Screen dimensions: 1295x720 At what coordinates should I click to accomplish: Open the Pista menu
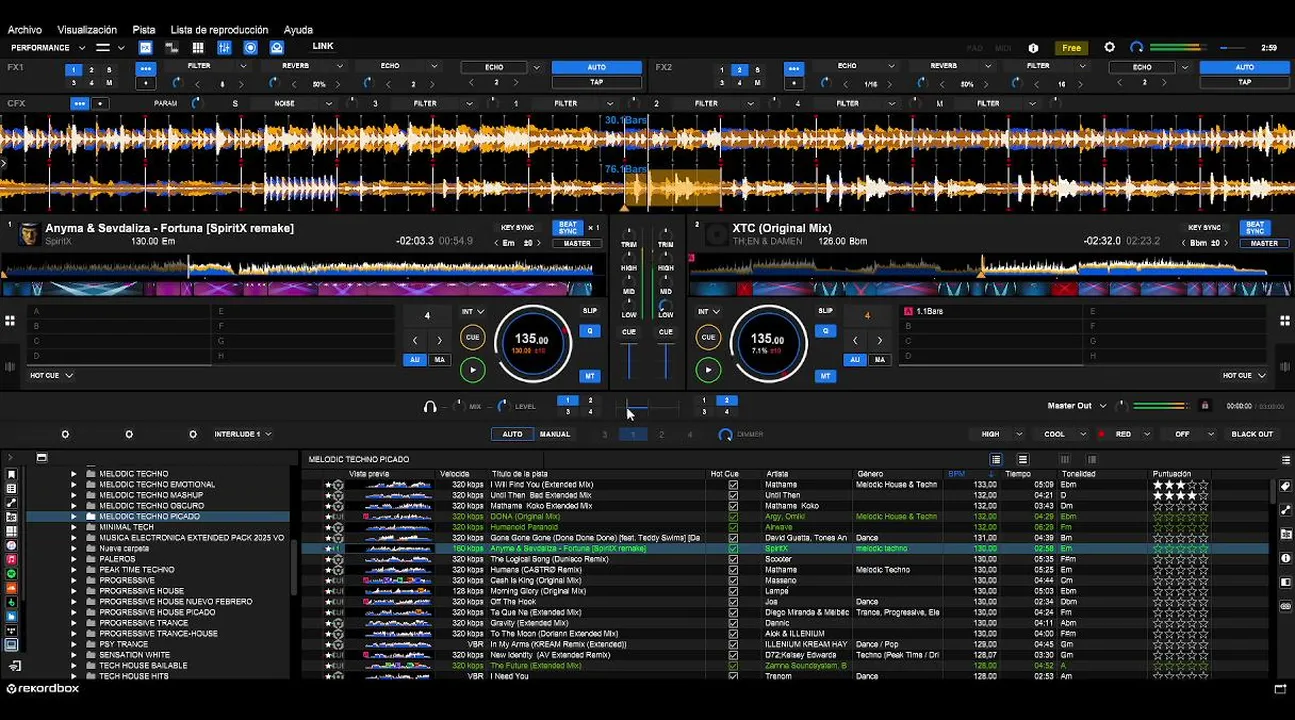144,30
